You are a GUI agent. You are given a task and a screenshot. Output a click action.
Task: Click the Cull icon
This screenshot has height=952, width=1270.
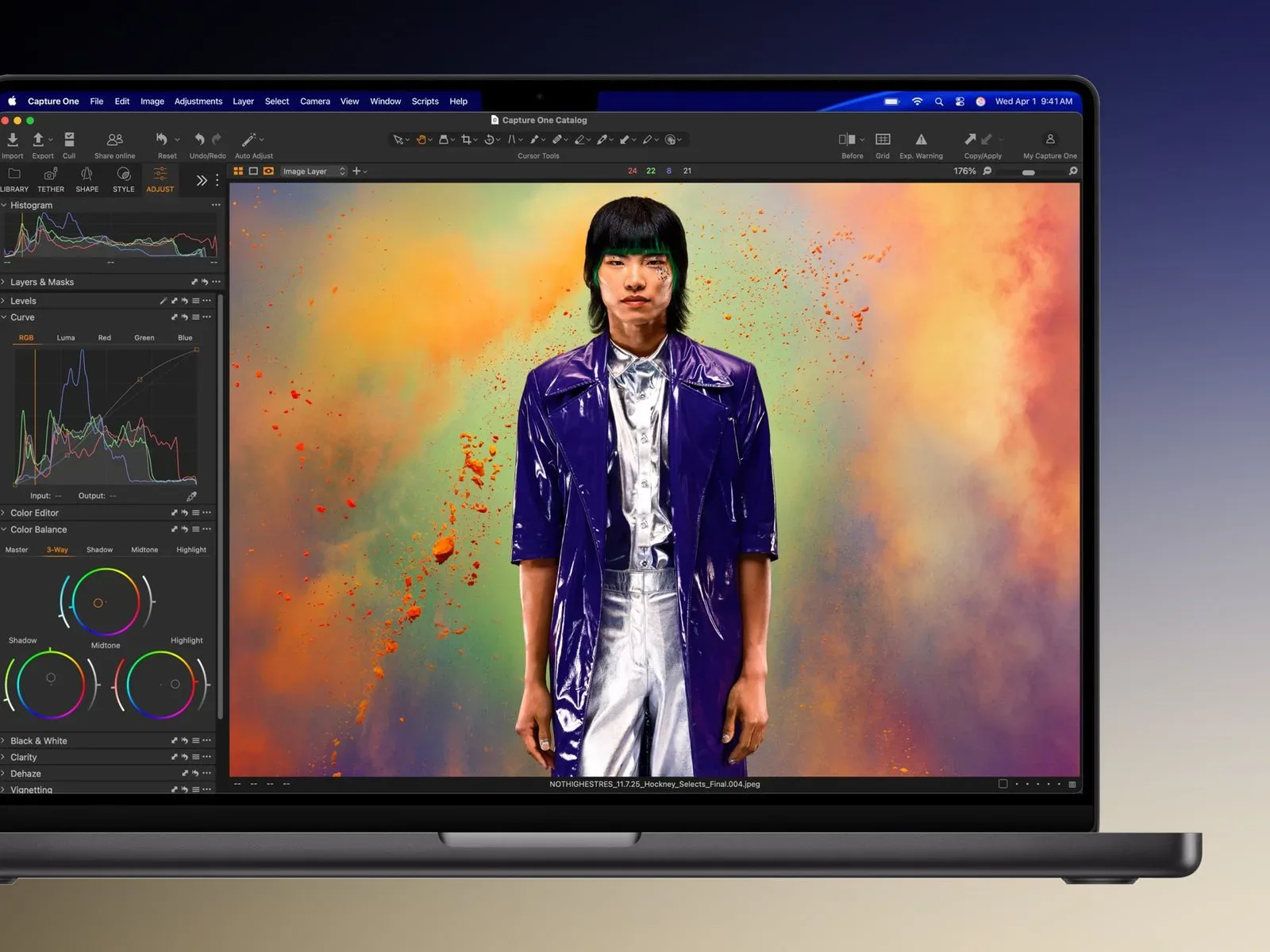click(69, 140)
